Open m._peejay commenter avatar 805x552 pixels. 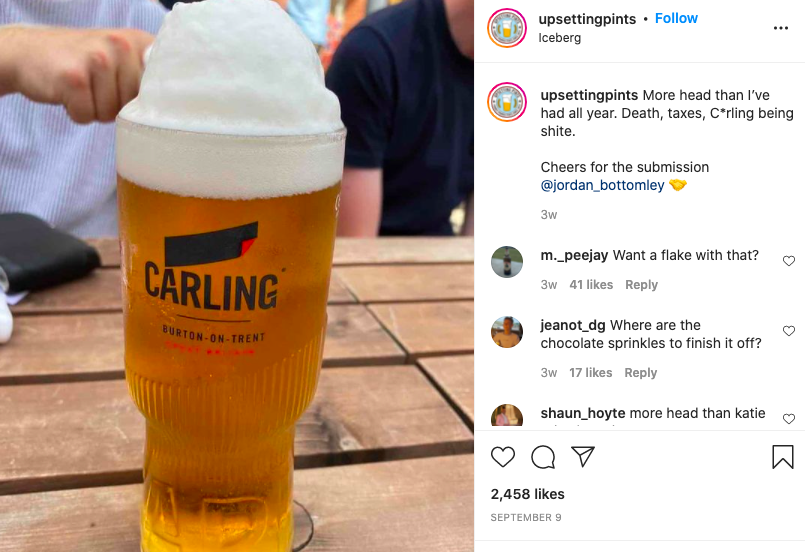click(x=507, y=262)
